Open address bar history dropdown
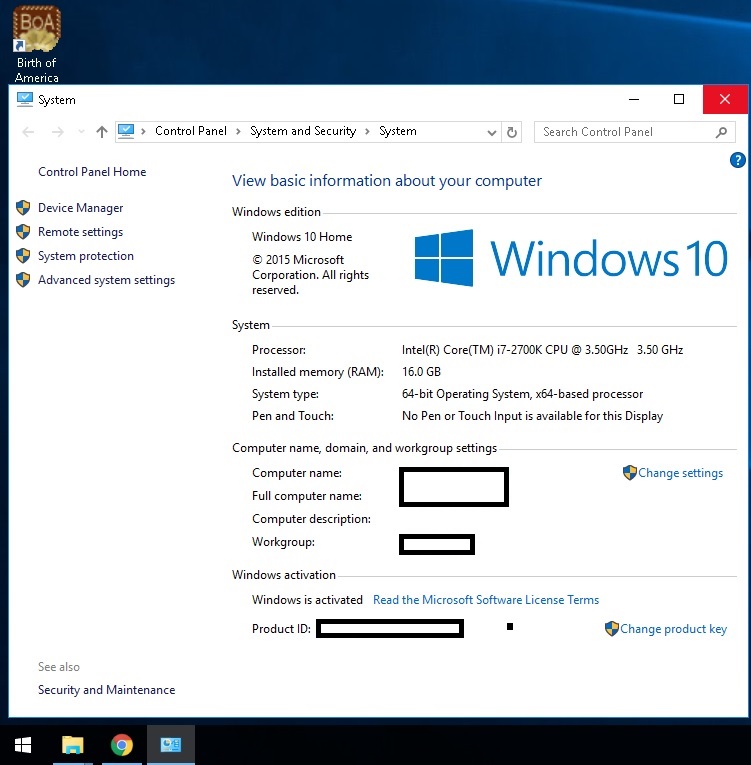Screen dimensions: 751x765 tap(492, 132)
